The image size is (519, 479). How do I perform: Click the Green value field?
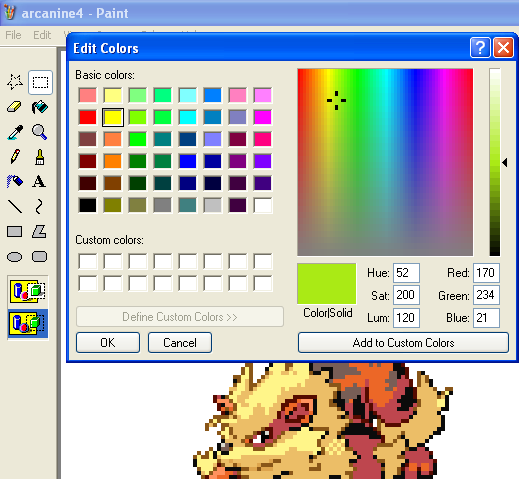(x=486, y=295)
